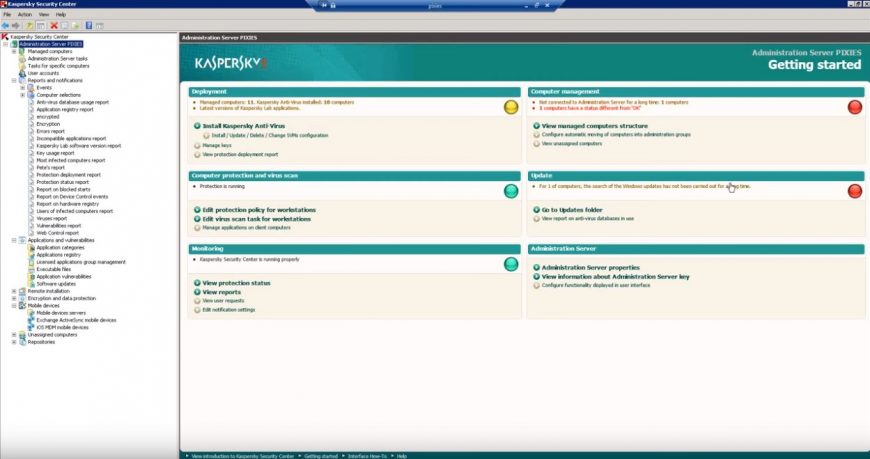Click Interface How-To in bottom bar
Viewport: 870px width, 459px height.
tap(367, 456)
